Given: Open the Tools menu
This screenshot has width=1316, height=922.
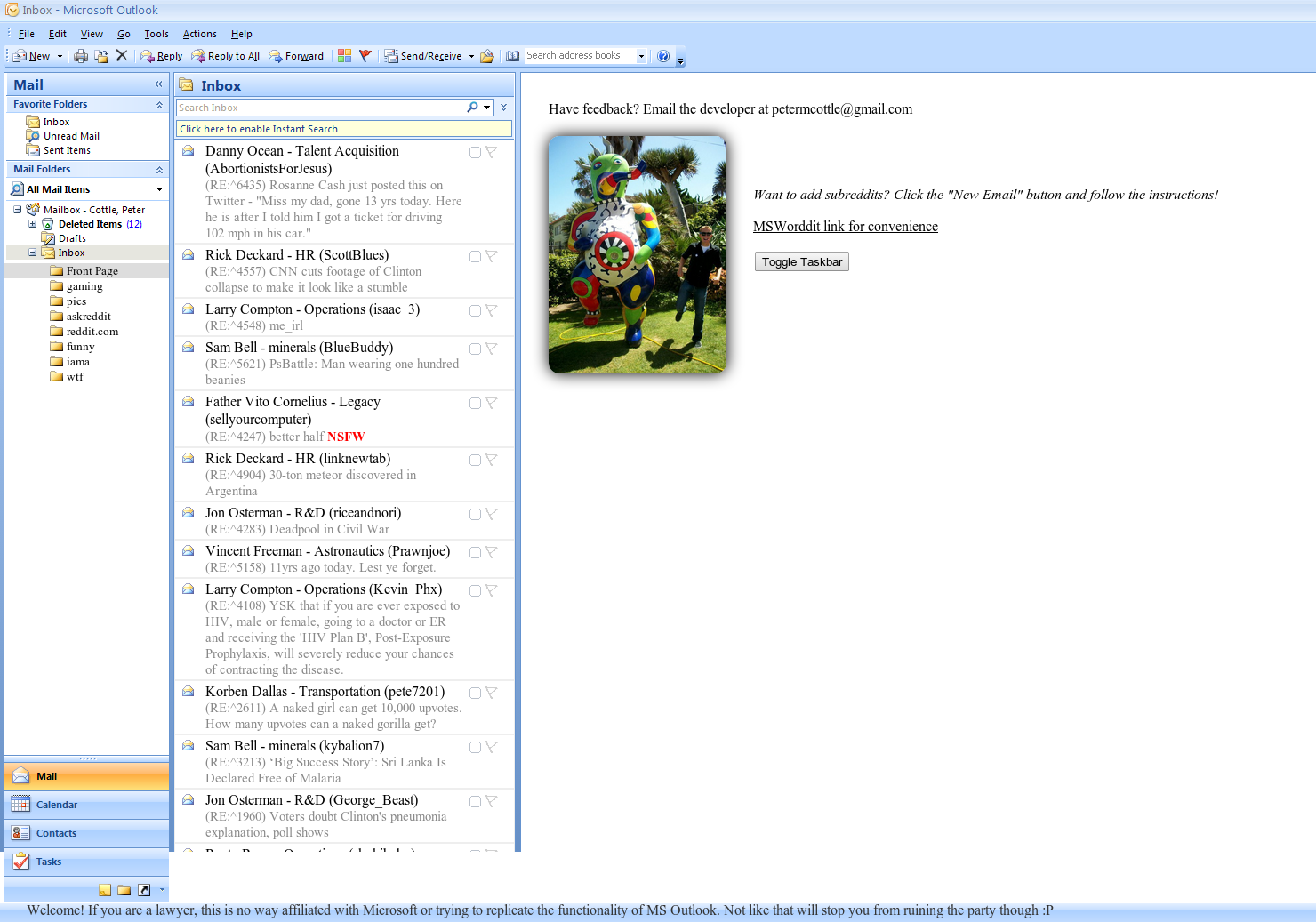Looking at the screenshot, I should click(156, 34).
